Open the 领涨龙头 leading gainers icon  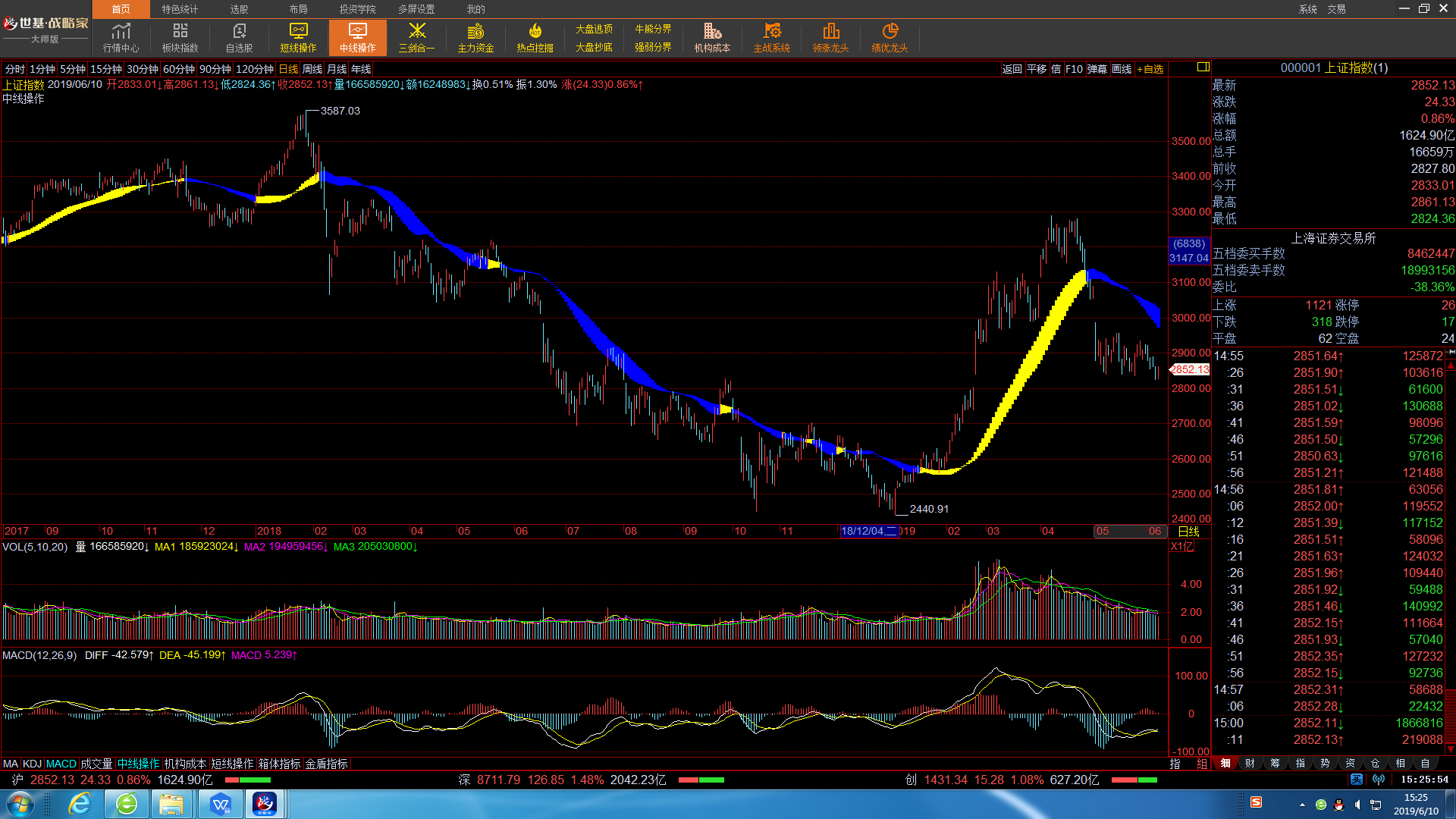click(x=831, y=38)
